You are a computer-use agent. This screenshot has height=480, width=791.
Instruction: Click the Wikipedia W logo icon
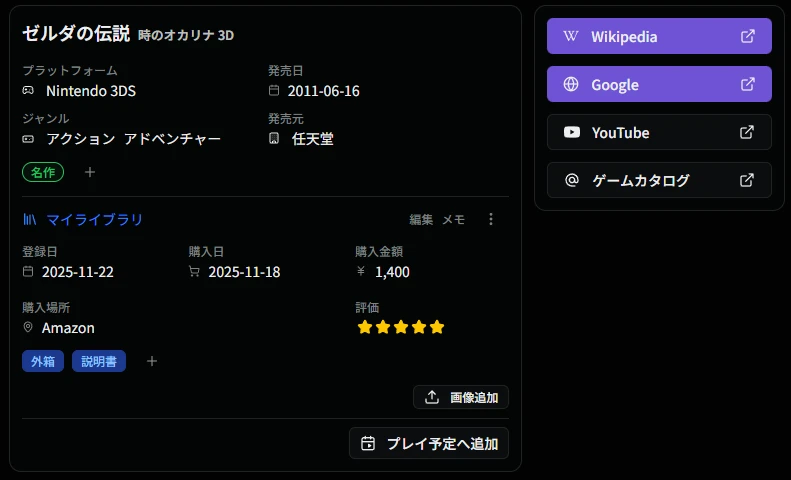(x=571, y=36)
